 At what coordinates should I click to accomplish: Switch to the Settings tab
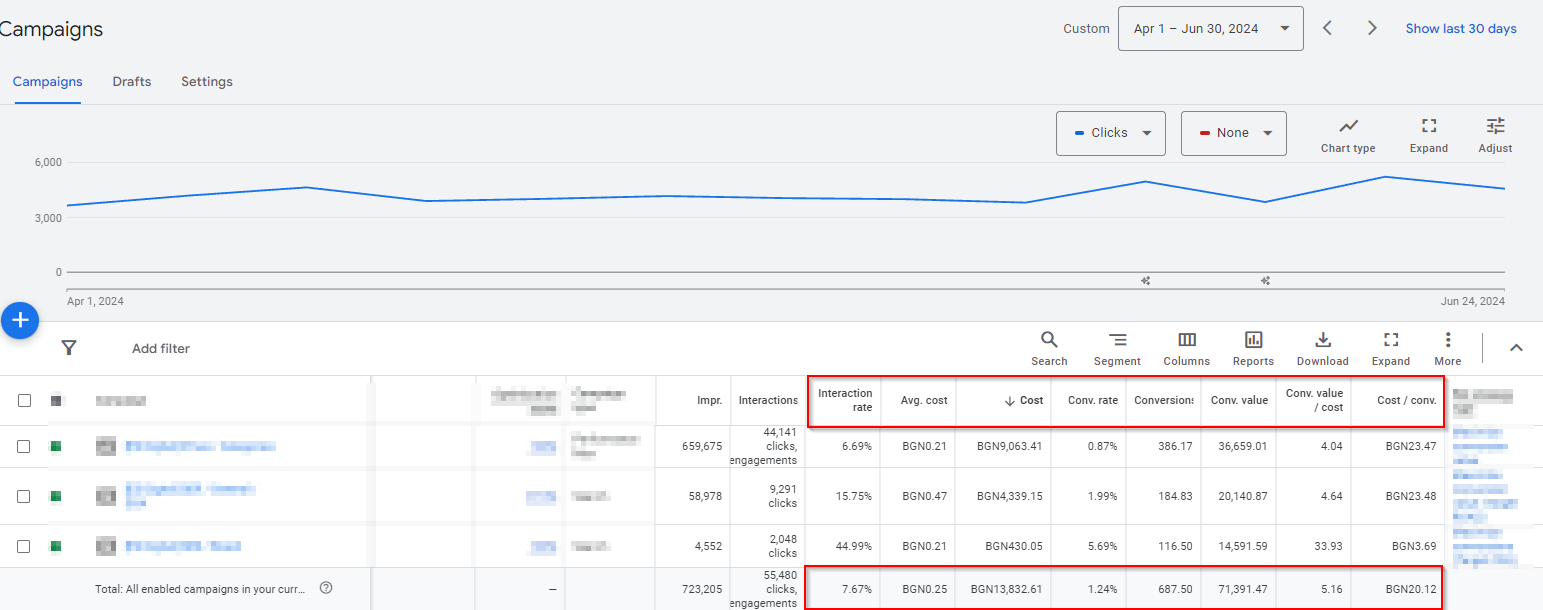[x=207, y=82]
